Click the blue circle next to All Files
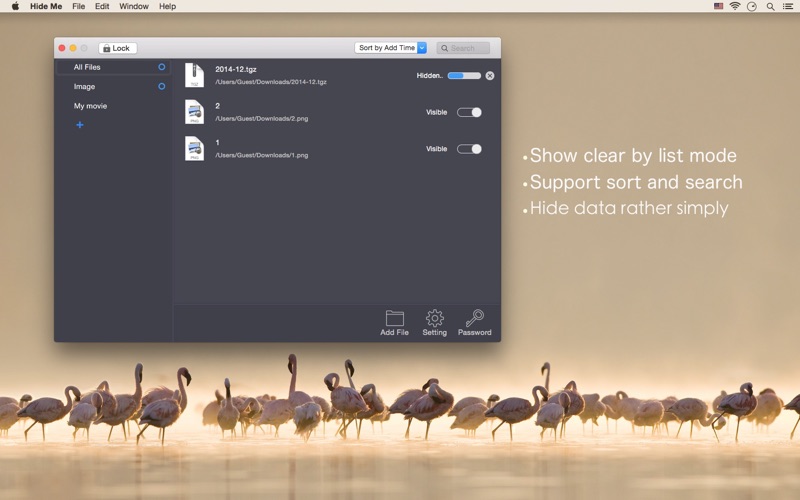 (162, 67)
